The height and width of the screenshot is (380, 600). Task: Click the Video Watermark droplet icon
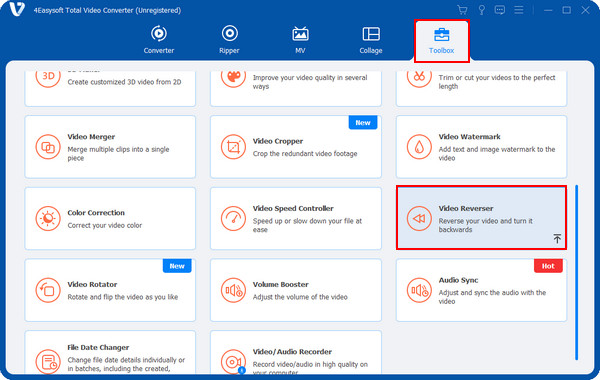(419, 147)
